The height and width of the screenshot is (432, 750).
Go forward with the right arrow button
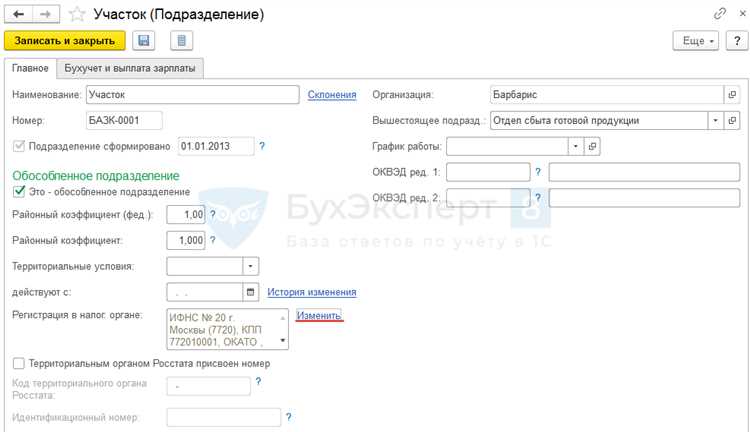[x=46, y=14]
